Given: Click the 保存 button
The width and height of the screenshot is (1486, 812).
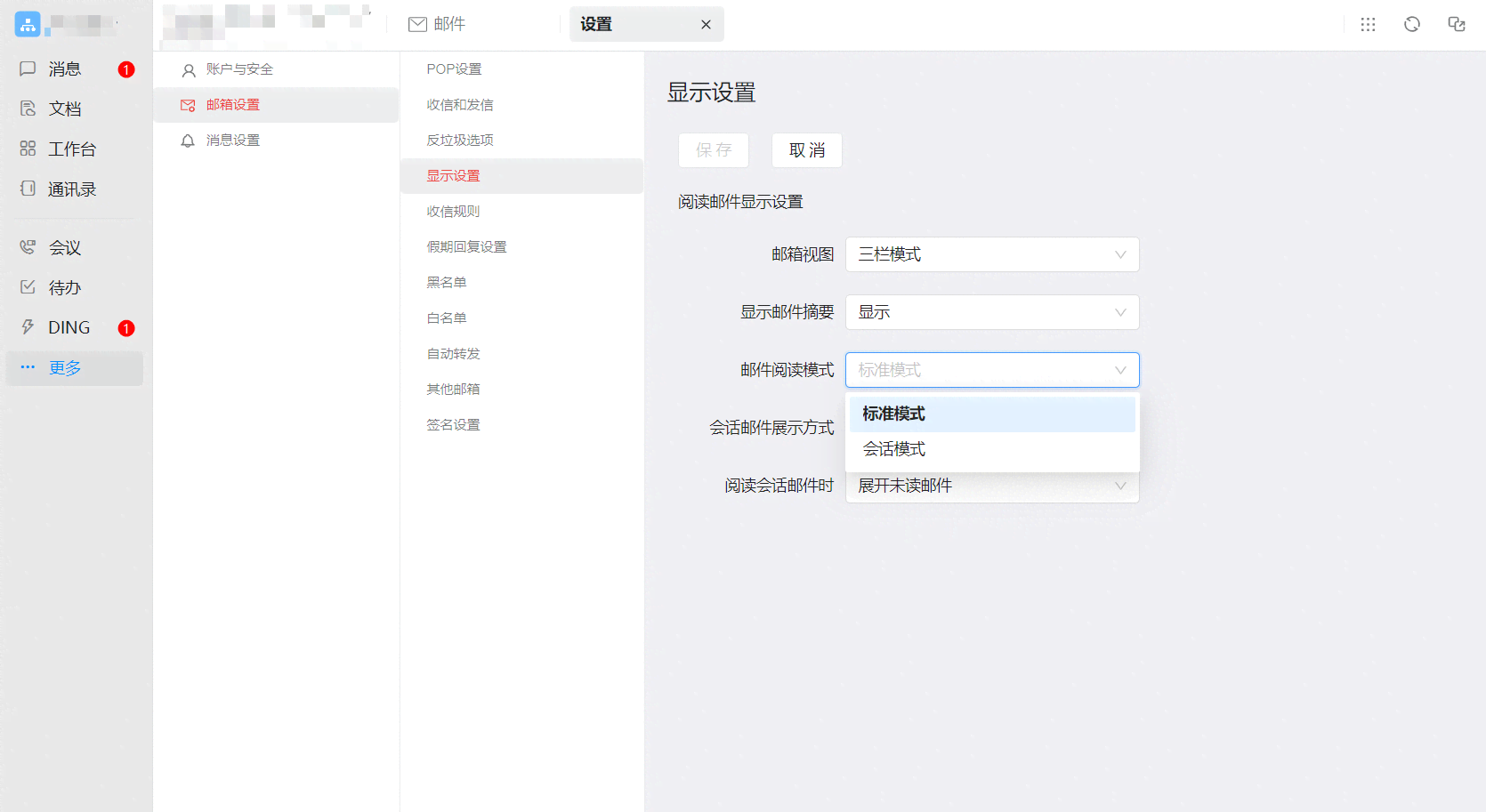Looking at the screenshot, I should coord(714,150).
